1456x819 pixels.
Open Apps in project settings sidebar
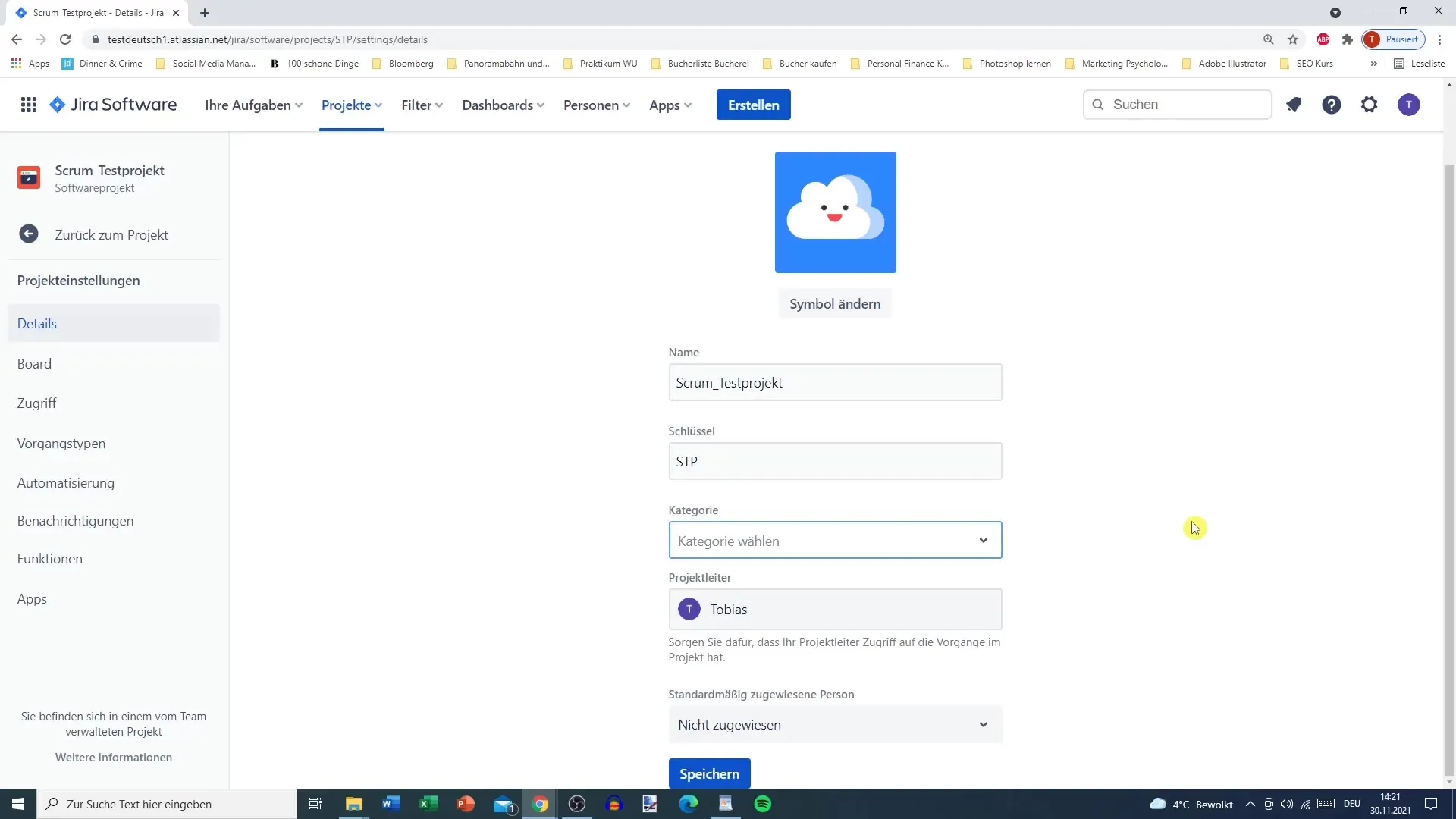tap(114, 599)
